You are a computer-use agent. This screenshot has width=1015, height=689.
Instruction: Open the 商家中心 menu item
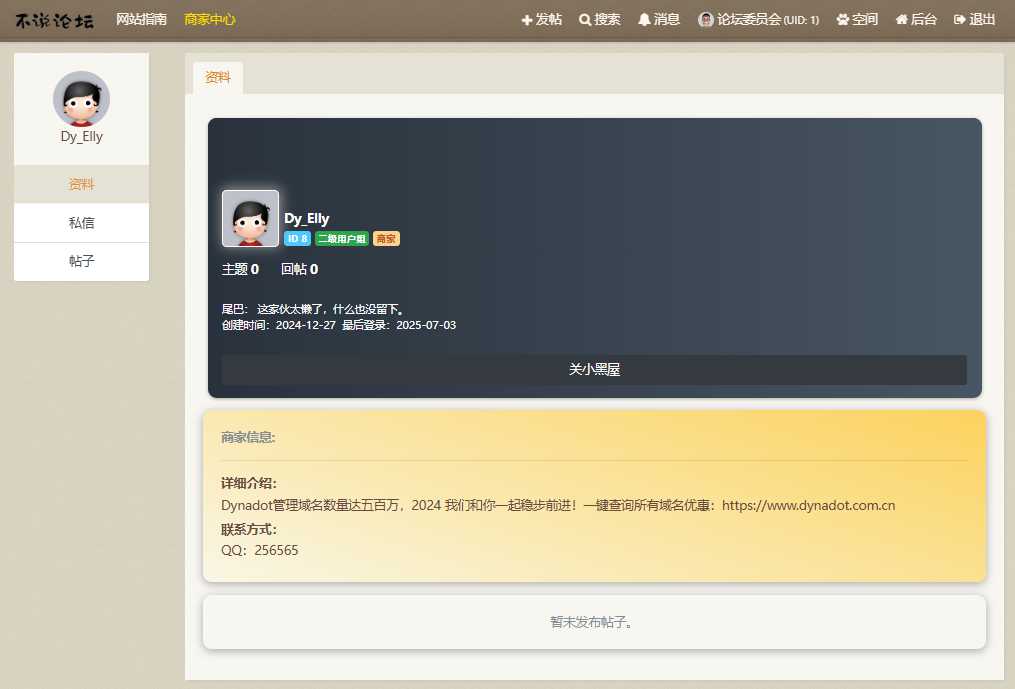[x=209, y=18]
